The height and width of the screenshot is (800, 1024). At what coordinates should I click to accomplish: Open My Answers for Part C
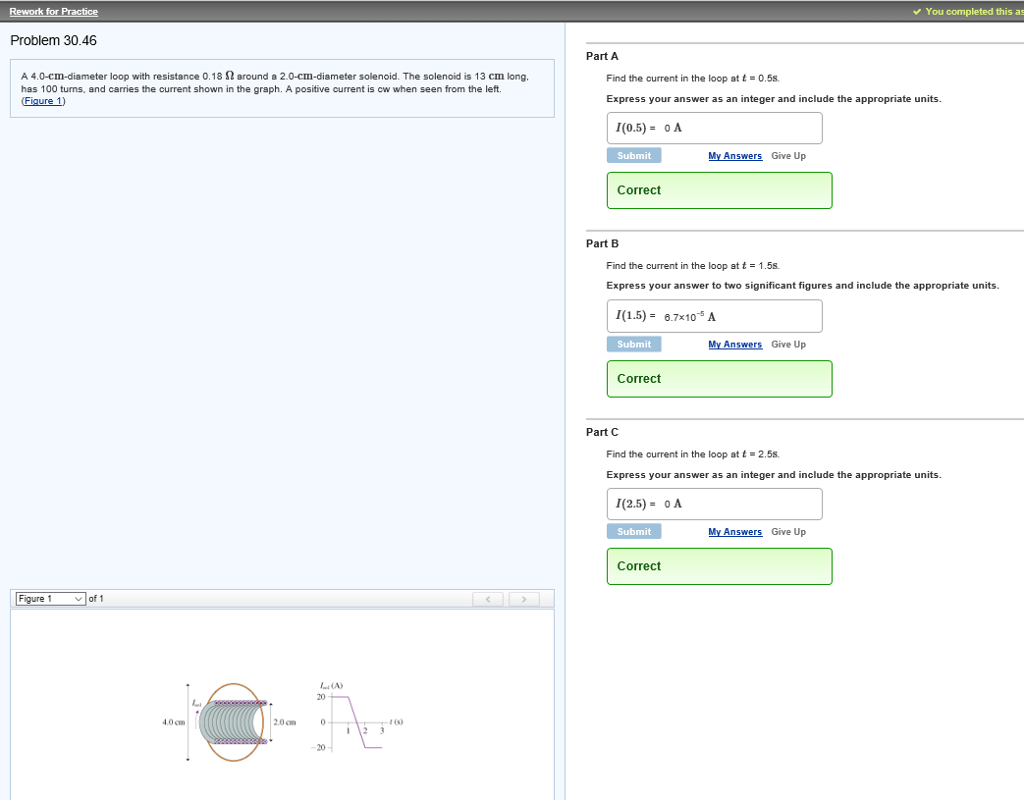[x=735, y=531]
